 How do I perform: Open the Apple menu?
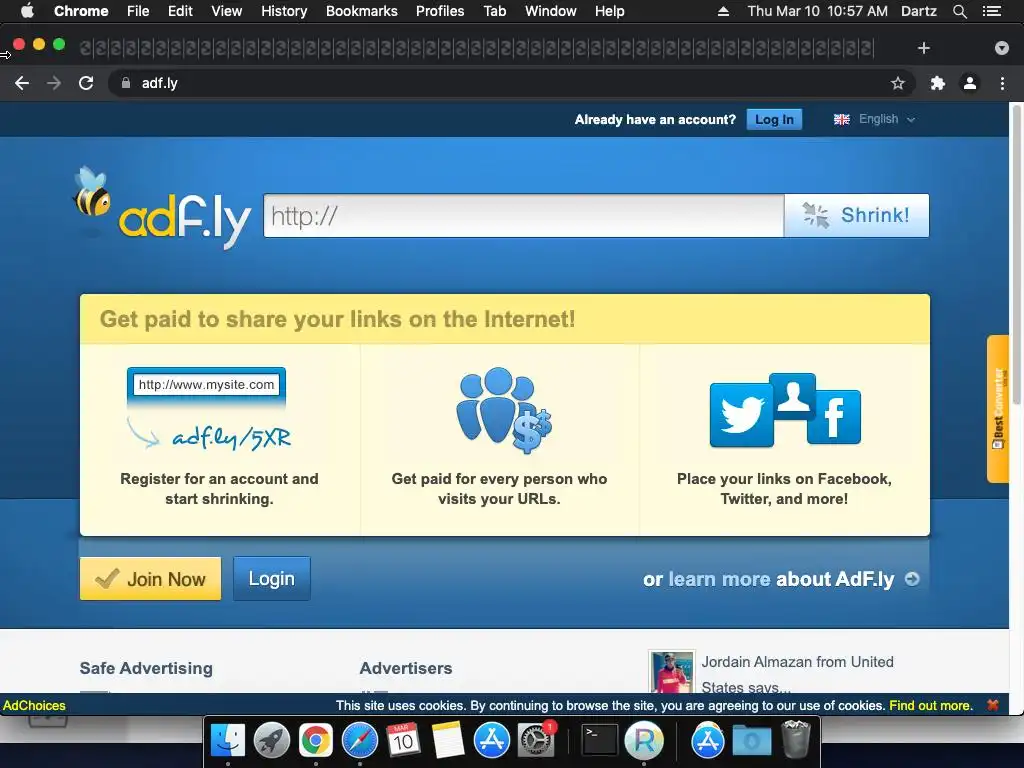tap(27, 11)
